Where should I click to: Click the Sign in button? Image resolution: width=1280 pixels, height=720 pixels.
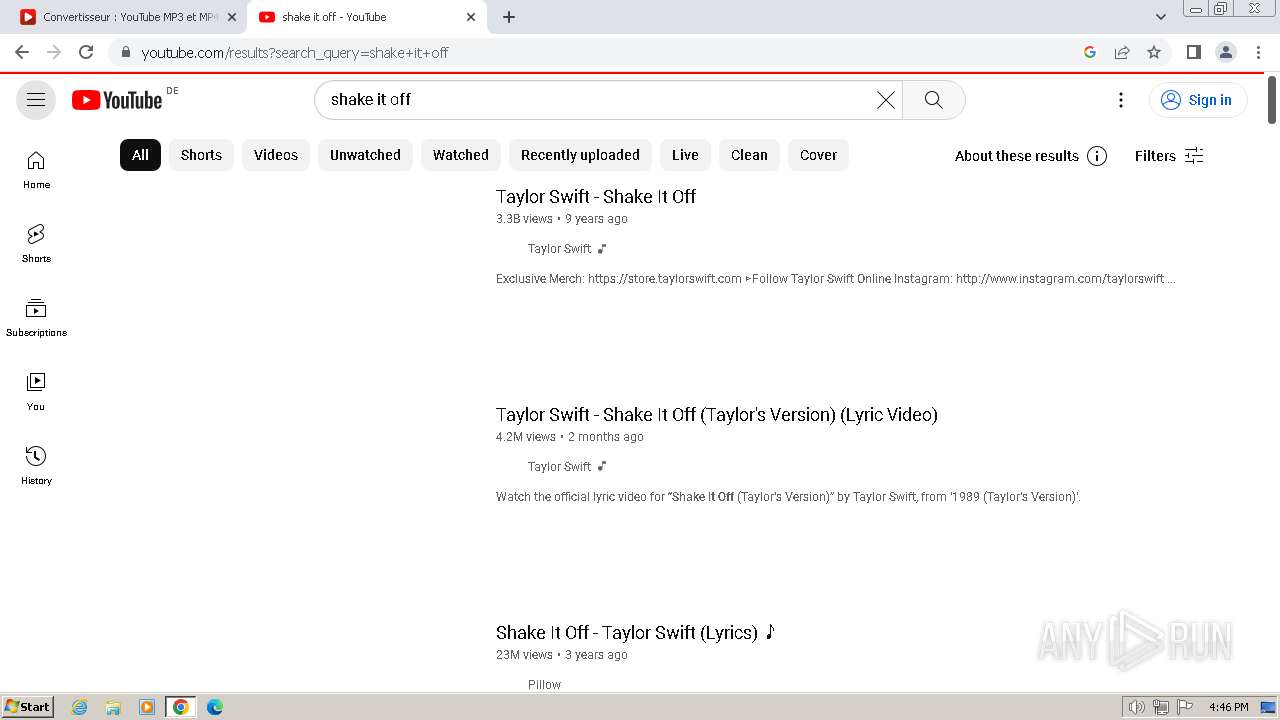point(1198,100)
